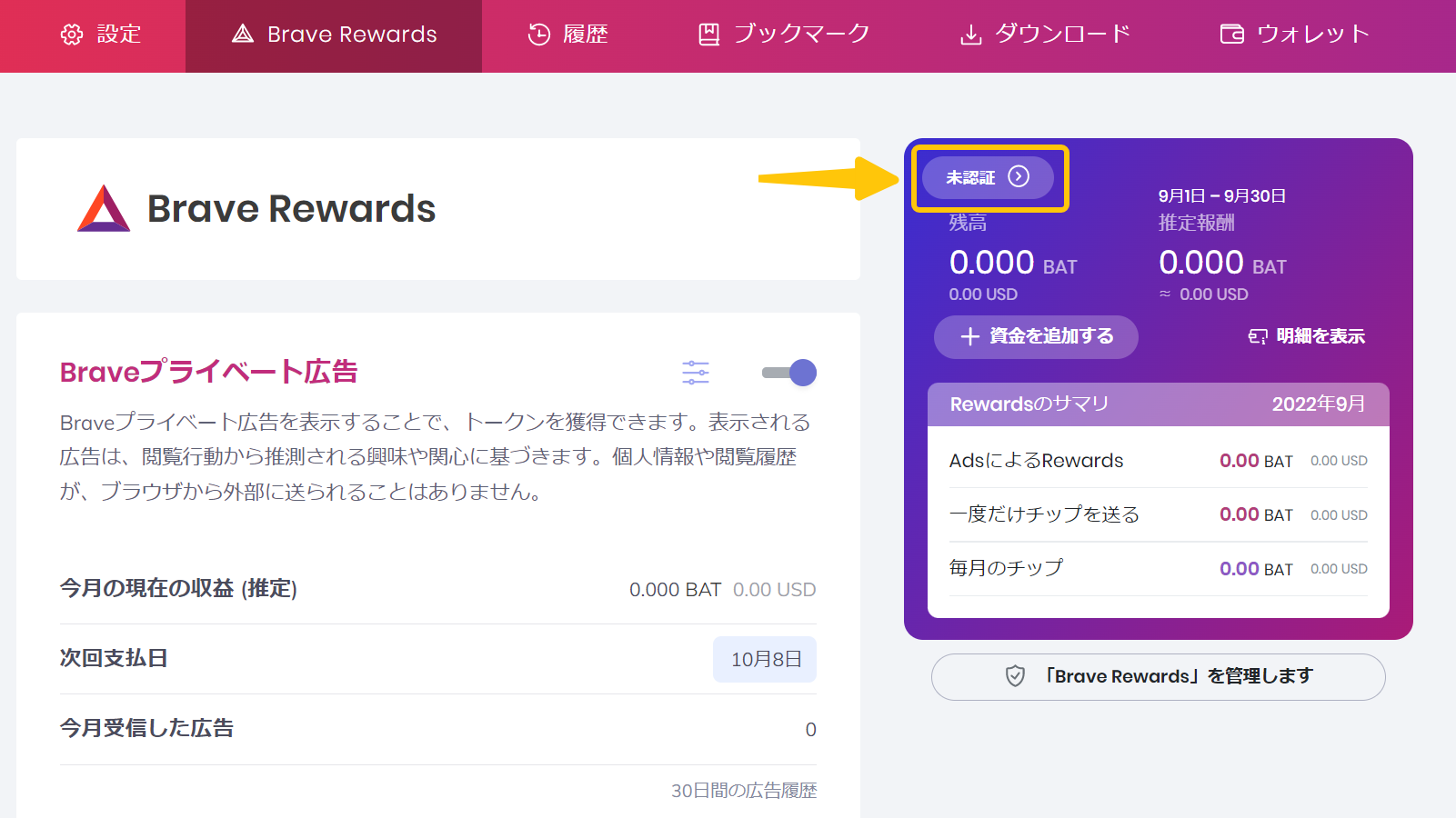Viewport: 1456px width, 818px height.
Task: Switch to the 履歴 history tab
Action: click(567, 35)
